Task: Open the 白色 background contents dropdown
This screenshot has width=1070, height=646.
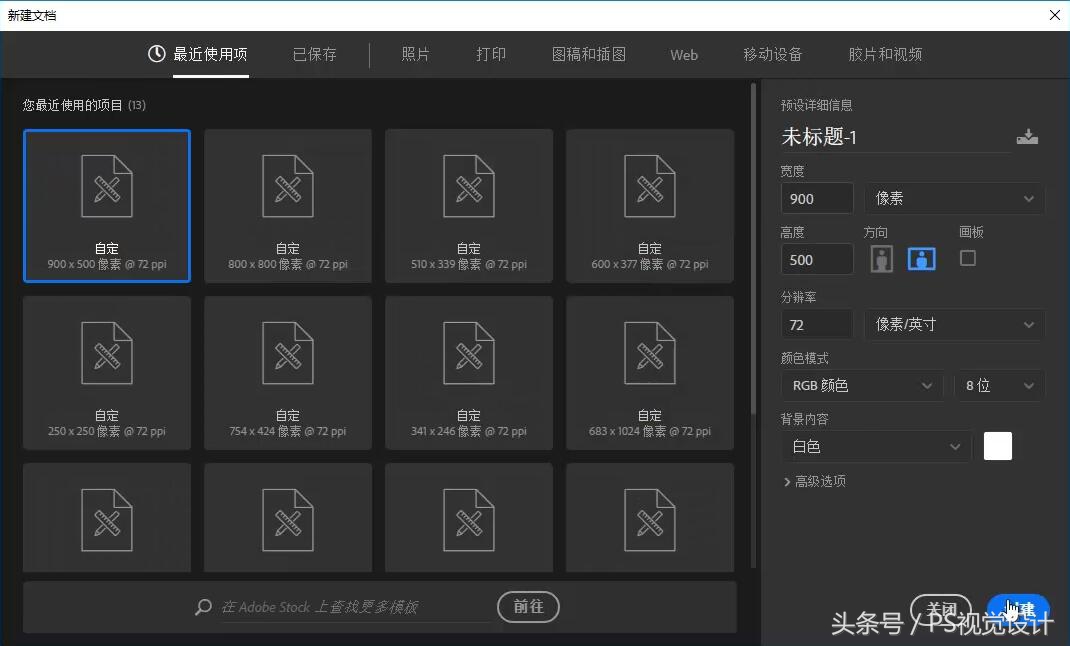Action: coord(875,446)
